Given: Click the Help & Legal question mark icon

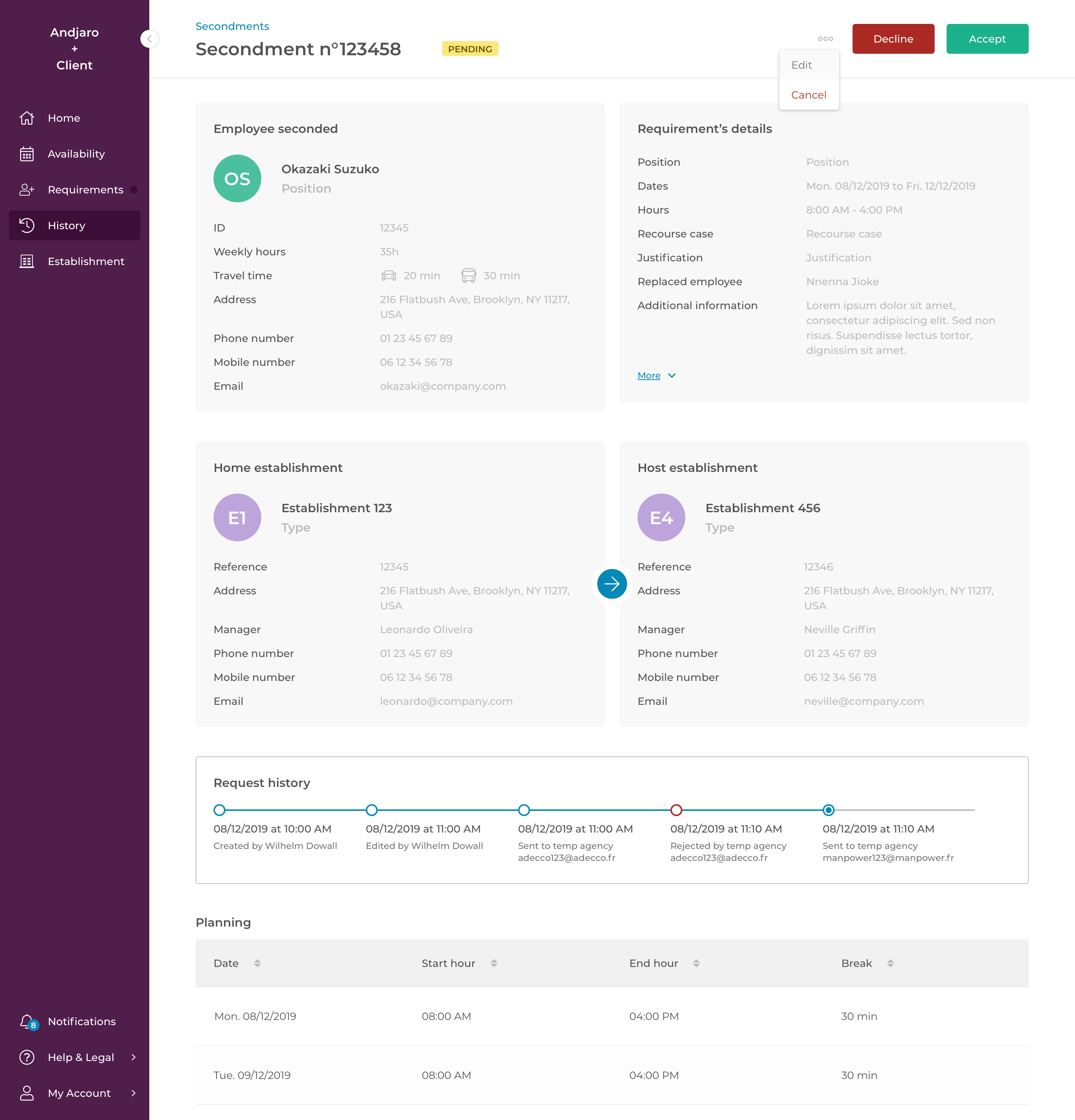Looking at the screenshot, I should pos(27,1057).
